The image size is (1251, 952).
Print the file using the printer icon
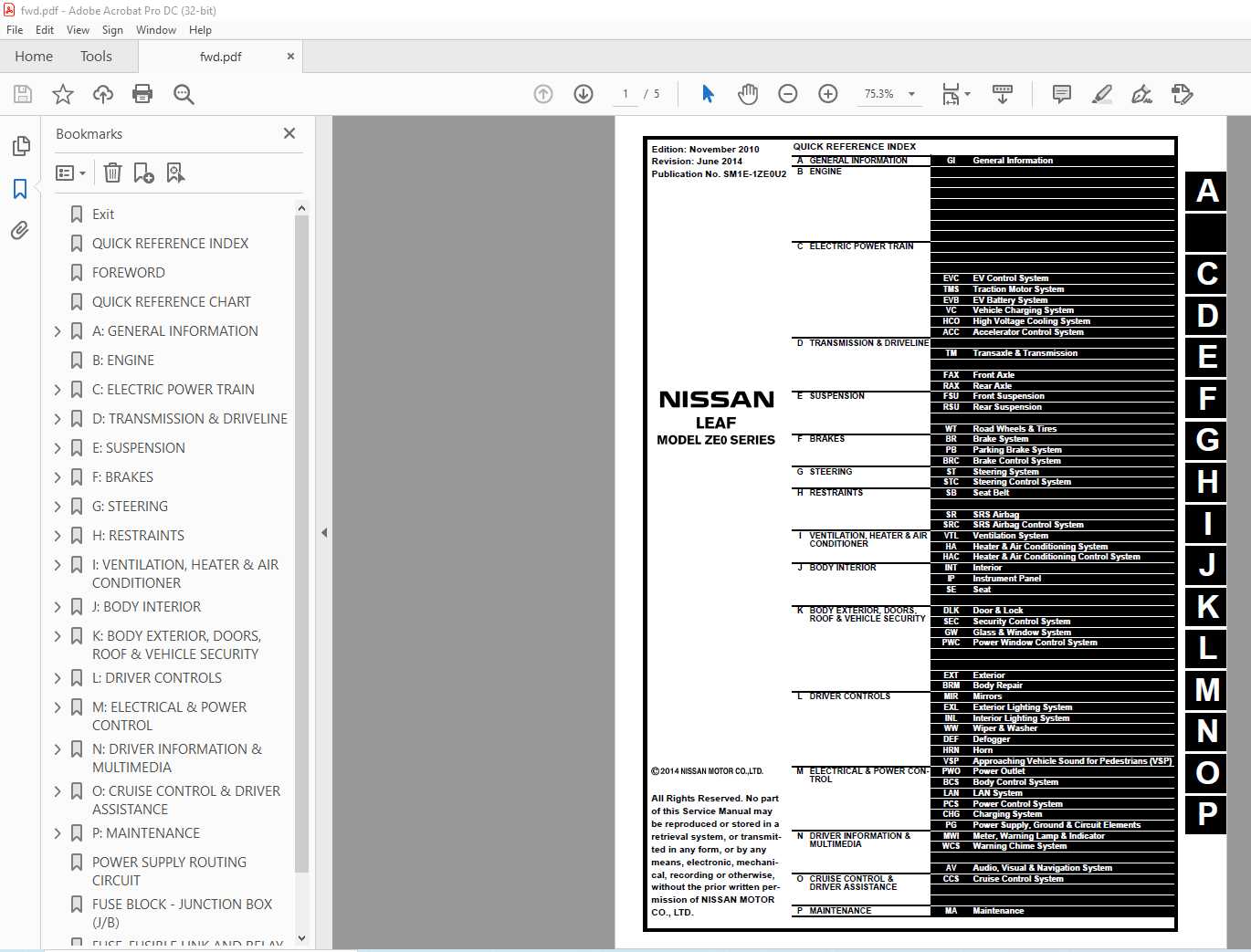(x=142, y=94)
